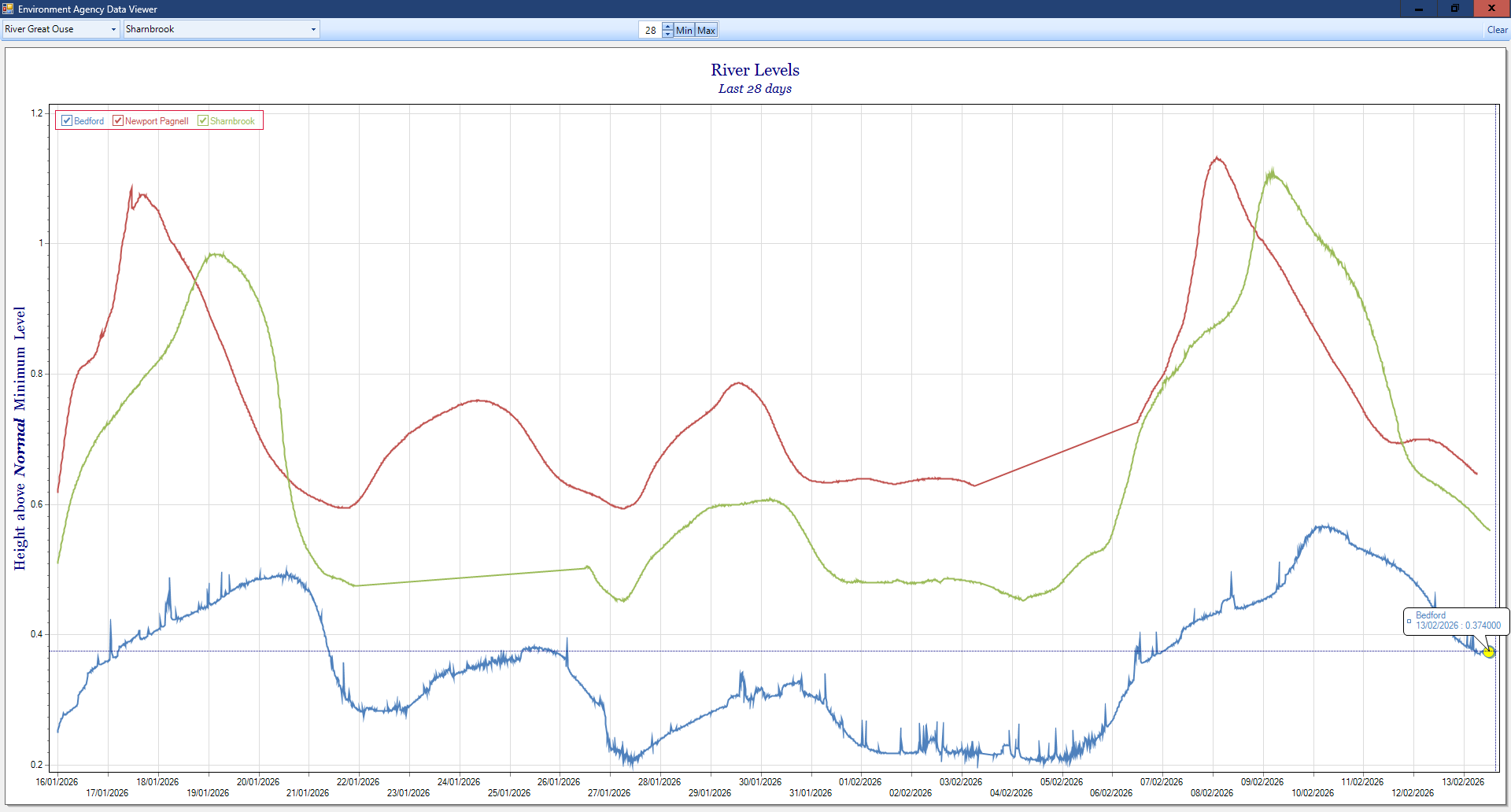Click the Environment Agency app icon in title bar
1511x812 pixels.
8,9
